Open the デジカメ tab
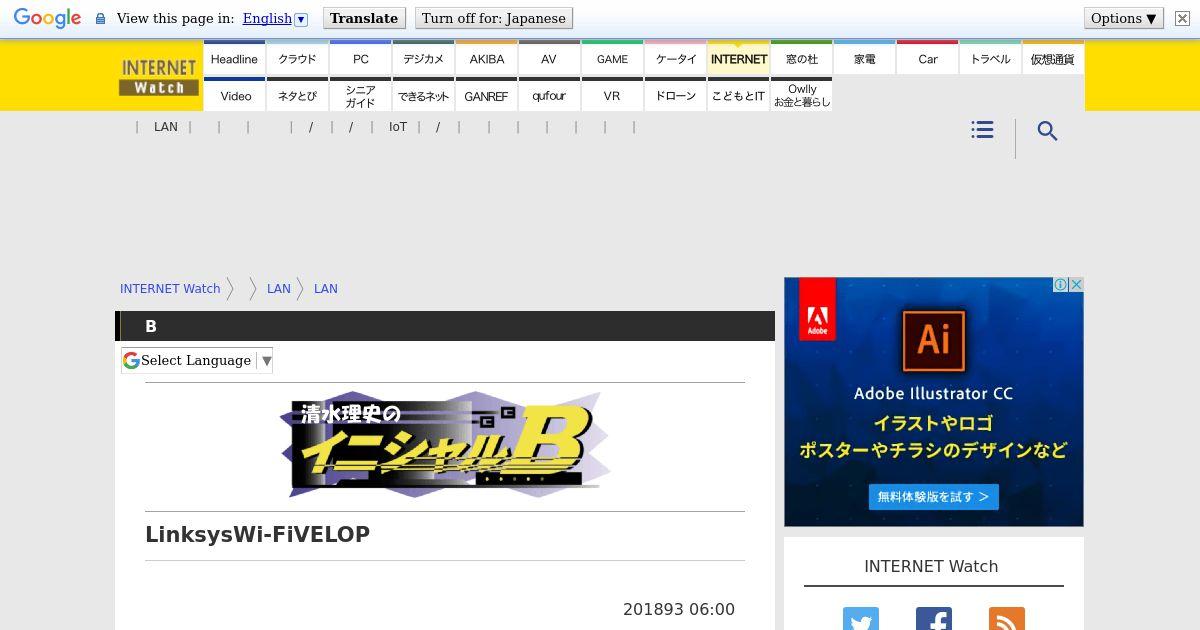The height and width of the screenshot is (630, 1200). (x=423, y=58)
